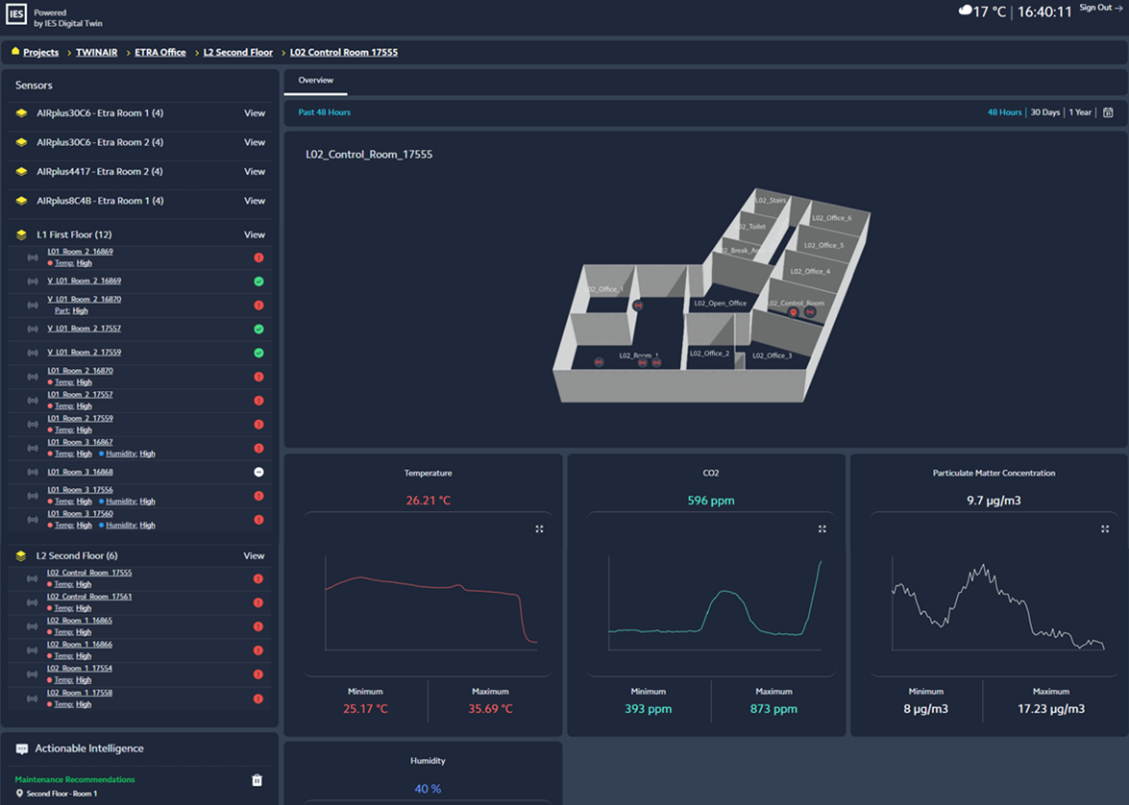Image resolution: width=1129 pixels, height=805 pixels.
Task: Click the Actionable Intelligence chat icon
Action: pos(22,749)
